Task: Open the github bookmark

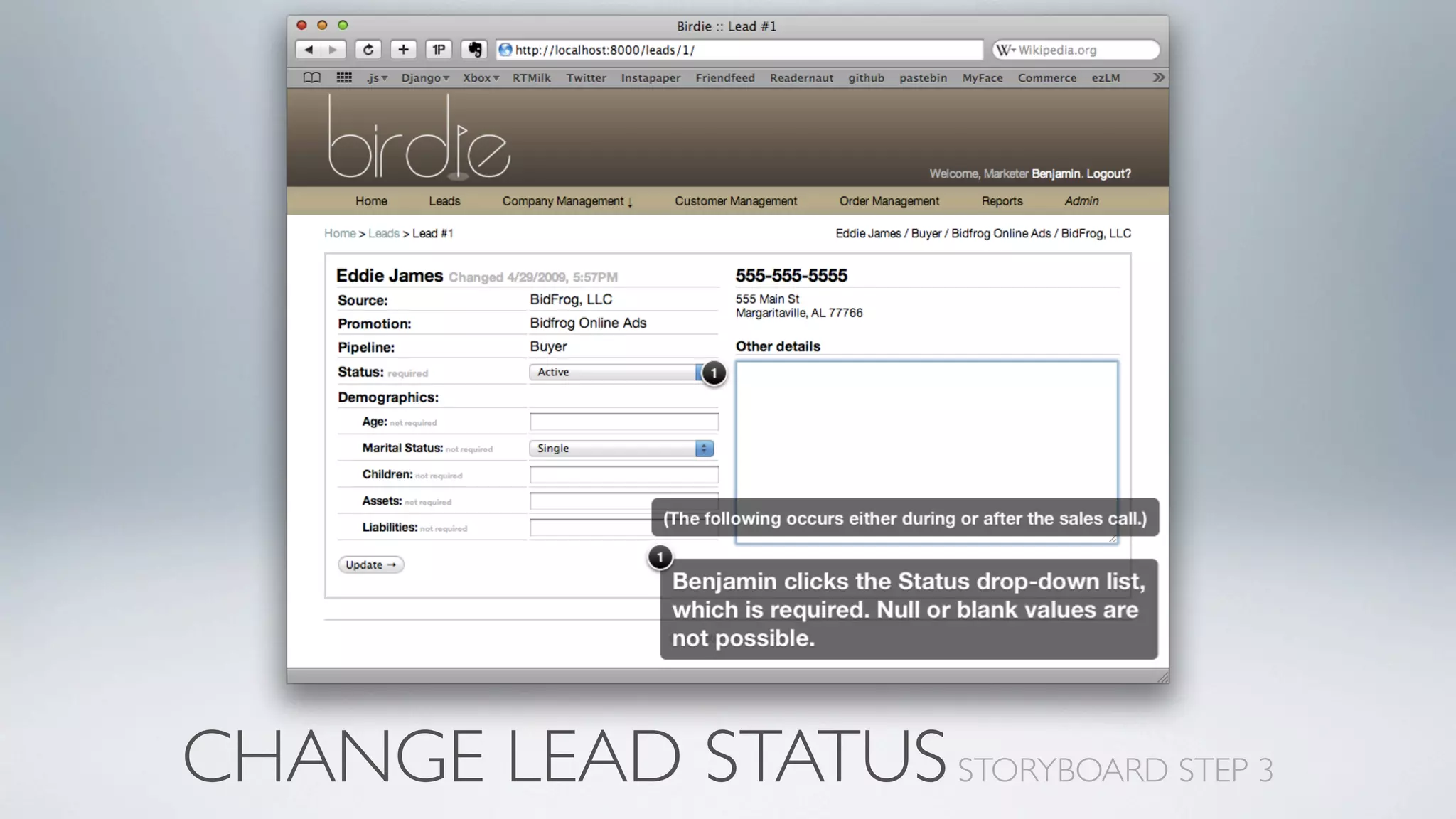Action: [x=866, y=78]
